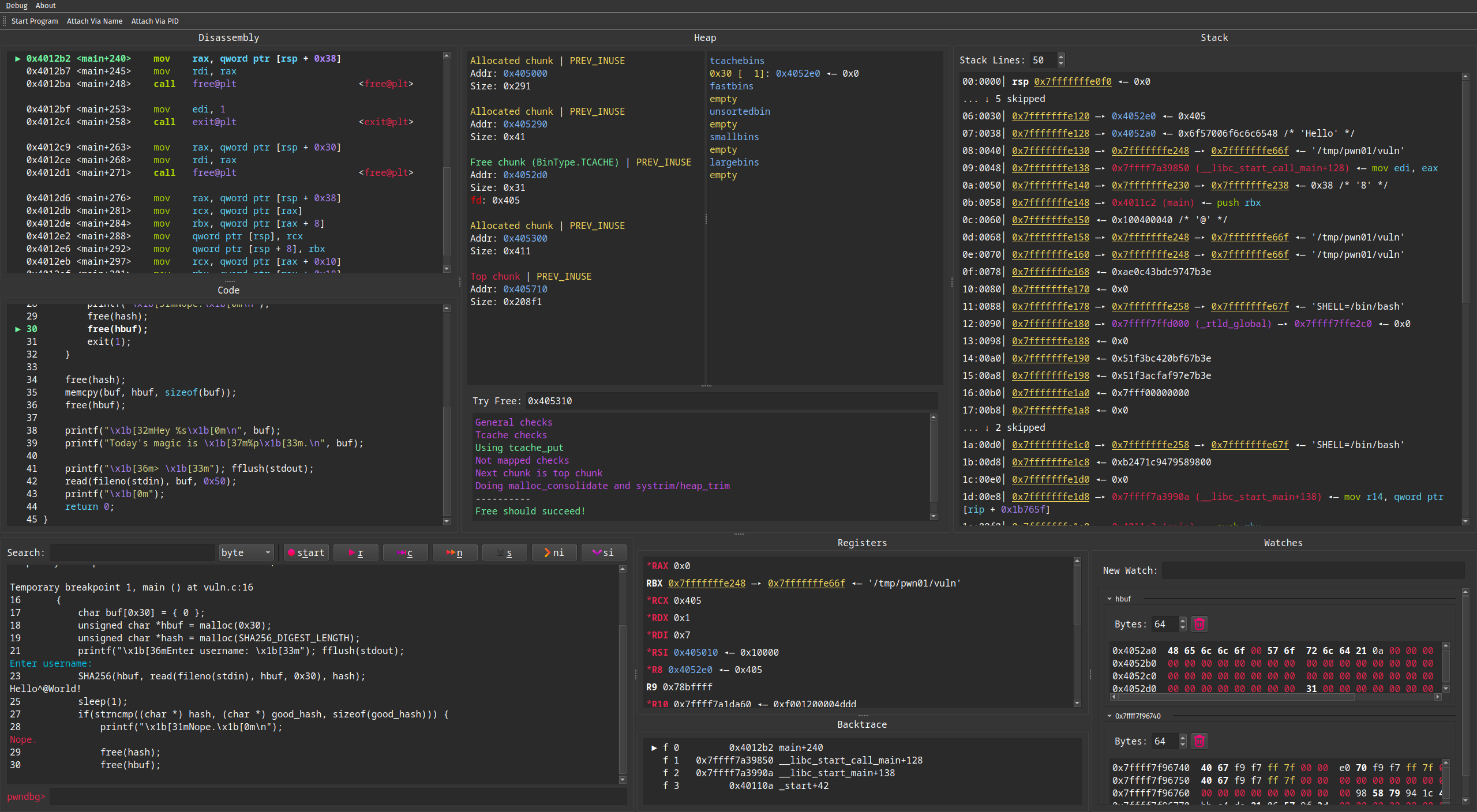Open the About menu
1477x812 pixels.
(x=46, y=6)
